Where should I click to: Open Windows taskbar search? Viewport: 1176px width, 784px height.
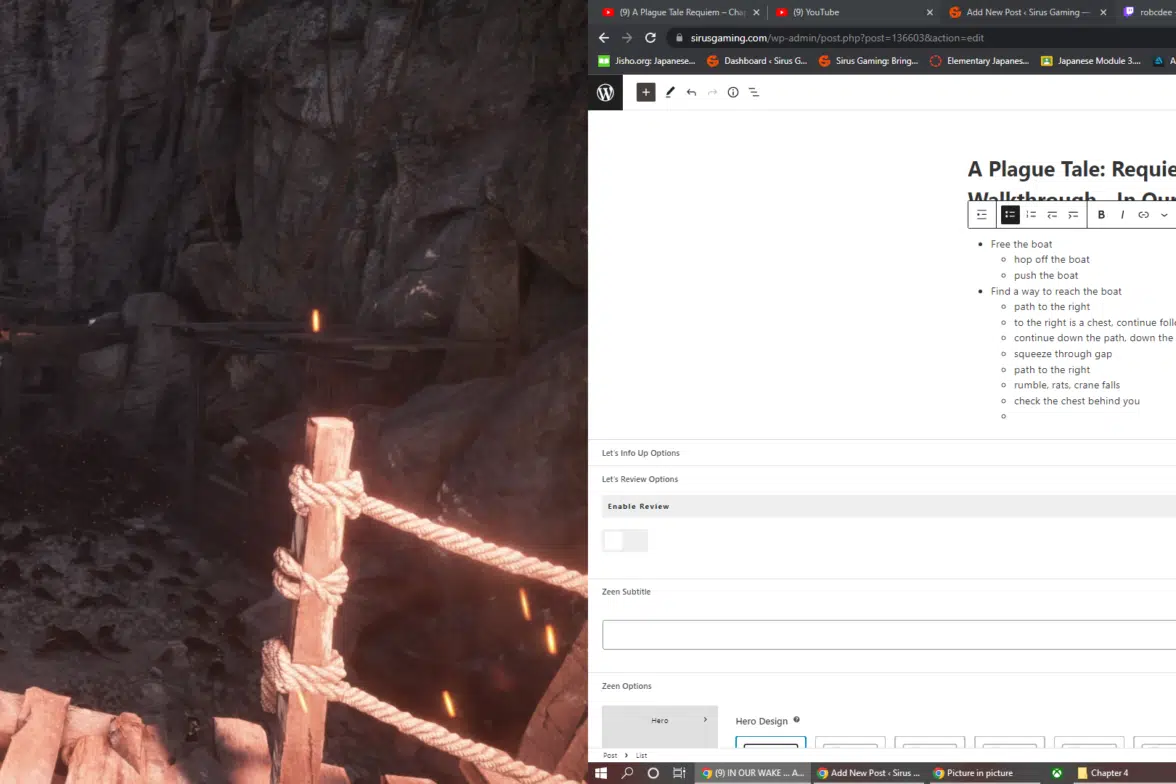point(627,773)
